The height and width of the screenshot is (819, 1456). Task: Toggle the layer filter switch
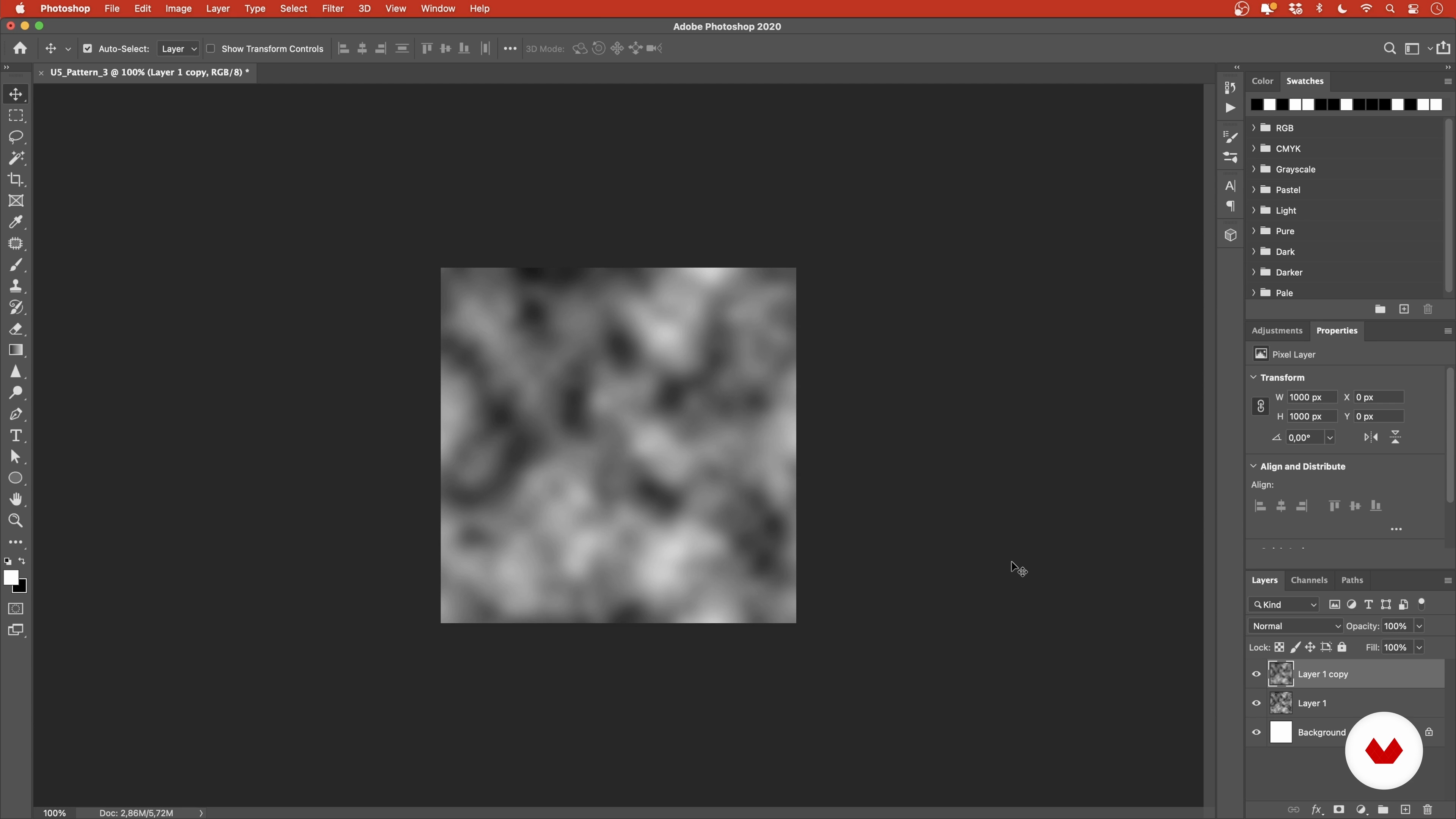coord(1421,604)
